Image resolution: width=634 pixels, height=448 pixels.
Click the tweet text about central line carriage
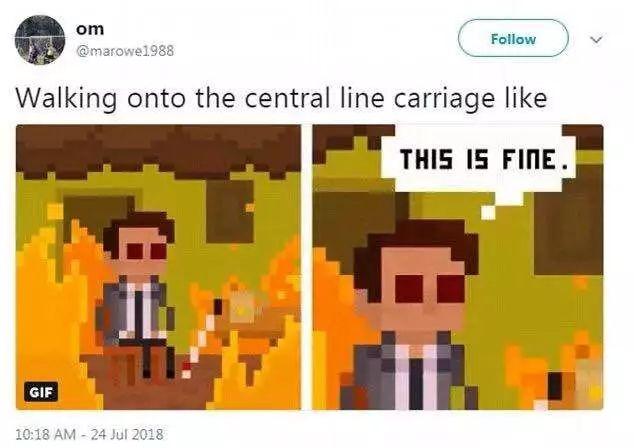click(281, 98)
